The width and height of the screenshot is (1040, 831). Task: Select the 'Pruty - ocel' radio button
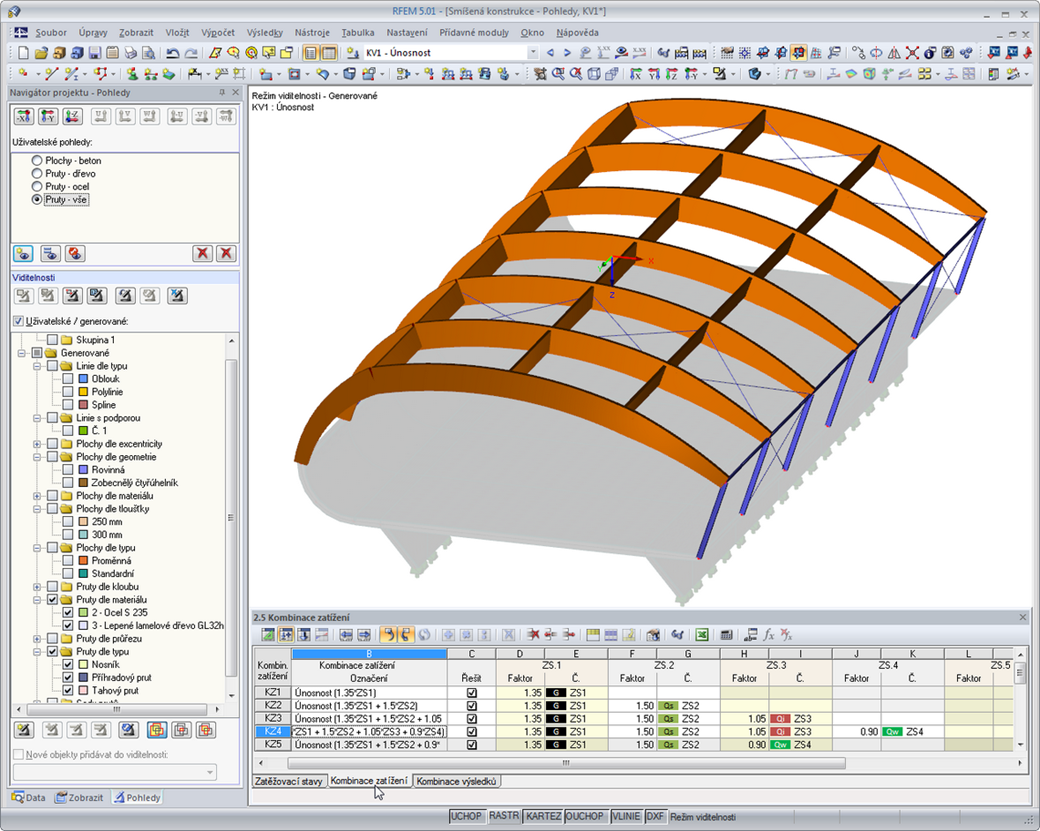click(x=37, y=186)
